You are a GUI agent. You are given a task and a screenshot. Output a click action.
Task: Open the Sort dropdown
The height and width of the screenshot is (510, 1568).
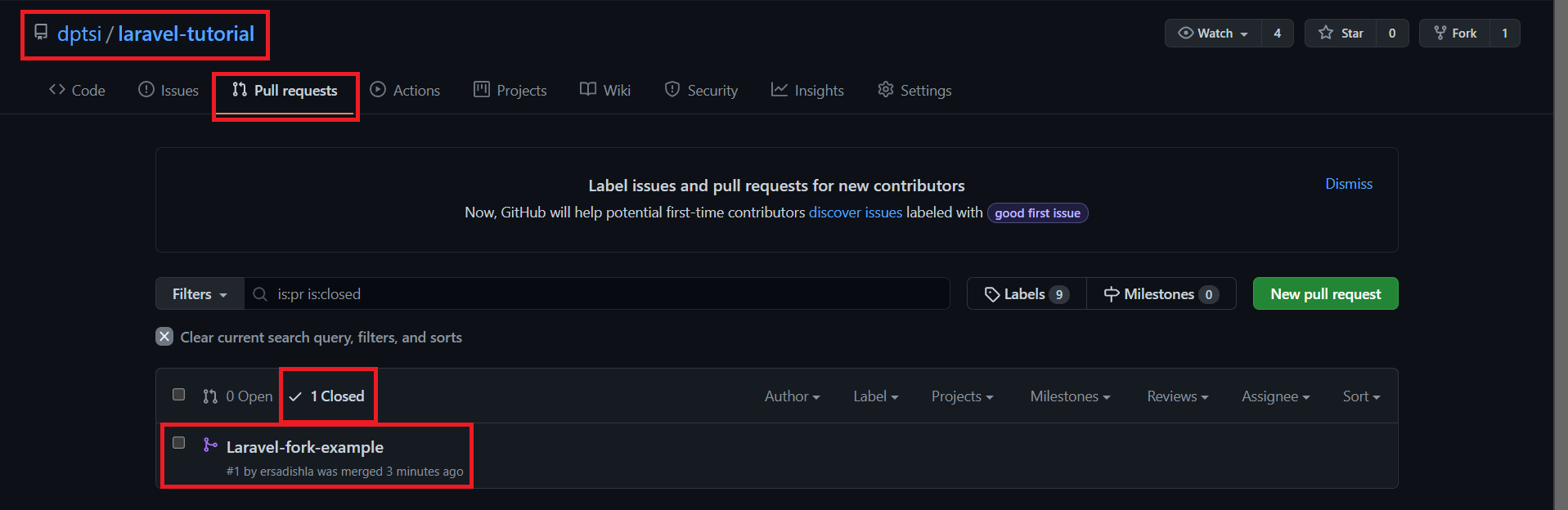1361,396
